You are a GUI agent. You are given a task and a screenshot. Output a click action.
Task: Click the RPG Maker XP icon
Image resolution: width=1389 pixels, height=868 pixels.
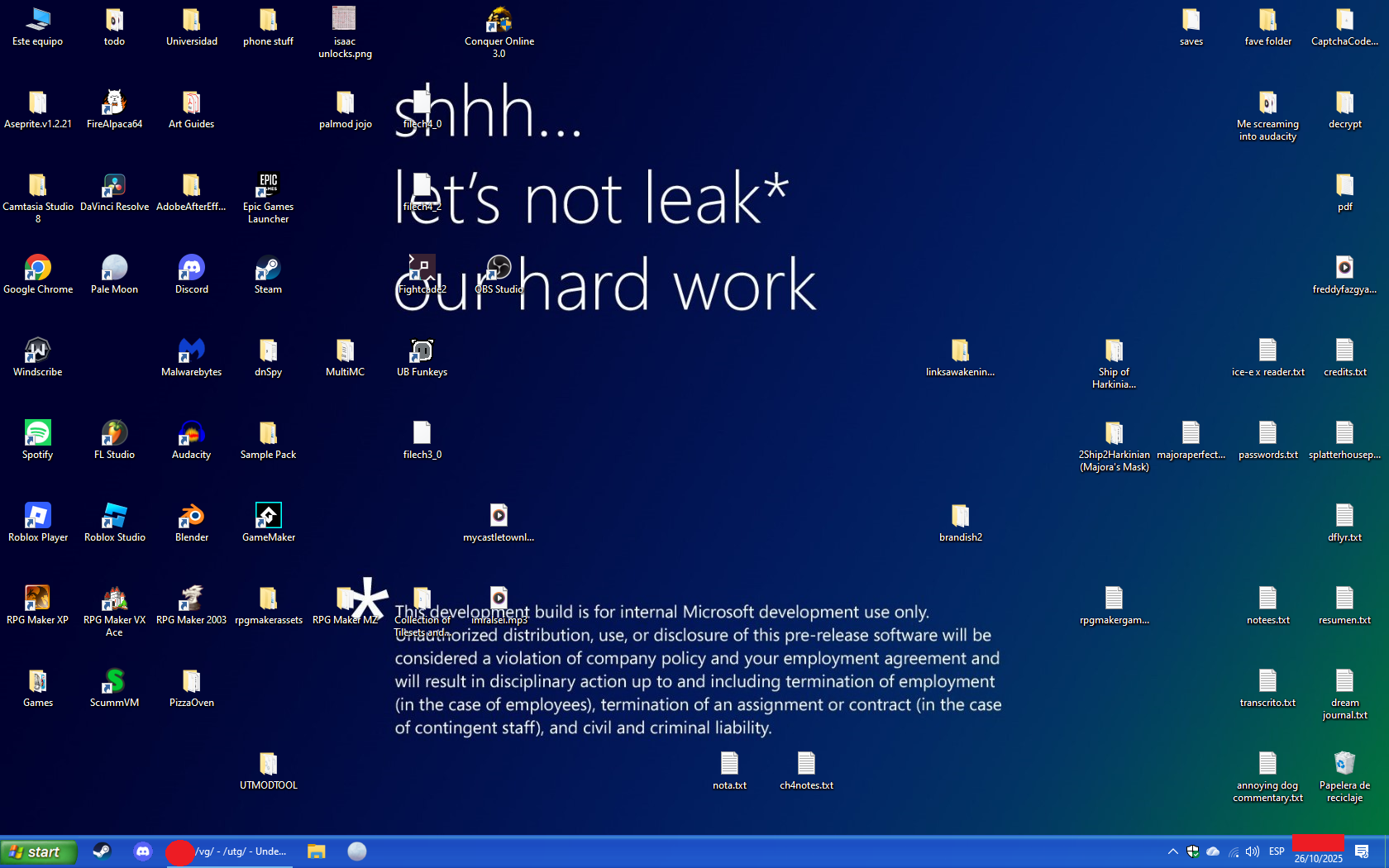(x=37, y=605)
